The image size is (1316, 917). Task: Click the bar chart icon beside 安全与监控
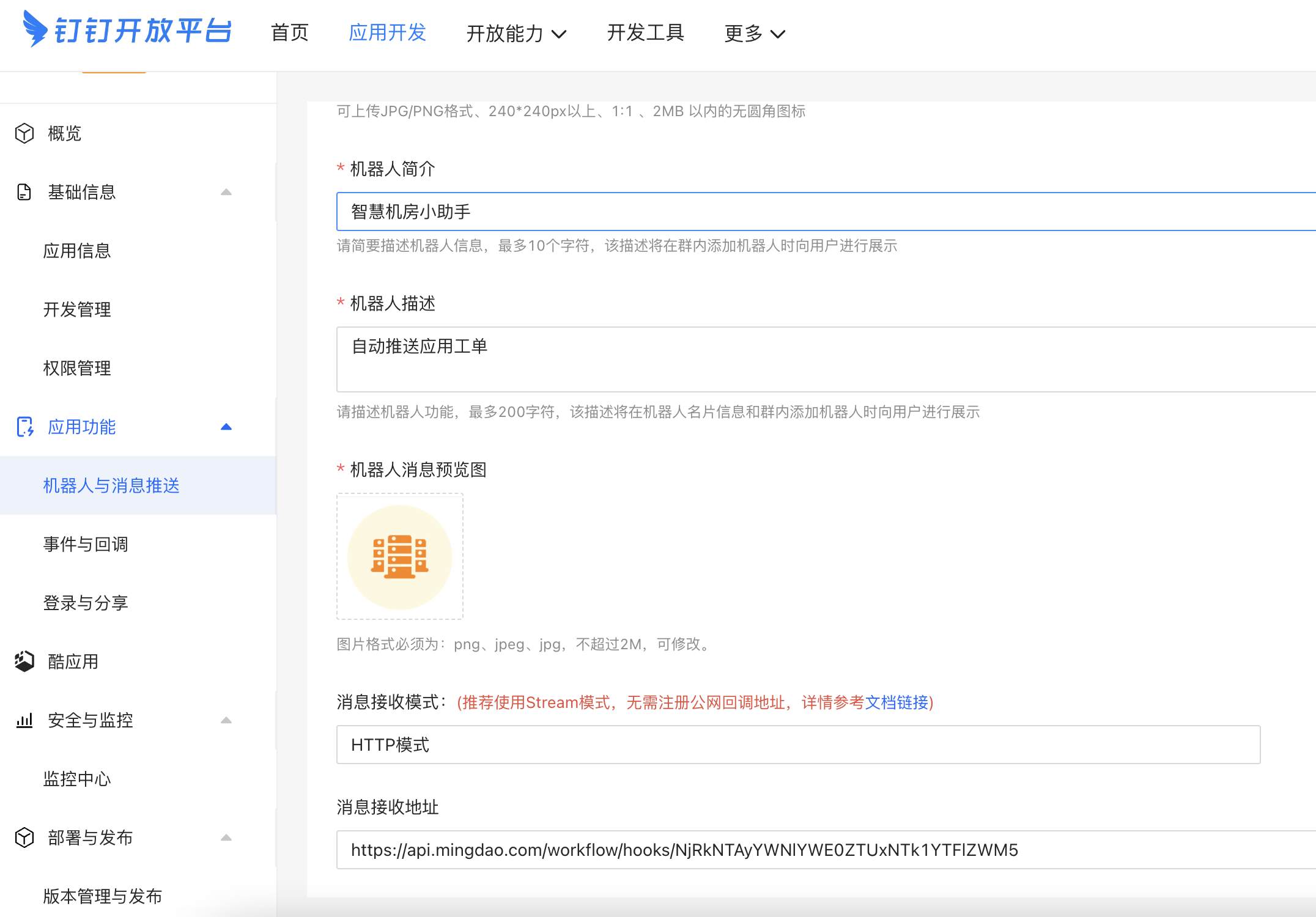click(24, 720)
